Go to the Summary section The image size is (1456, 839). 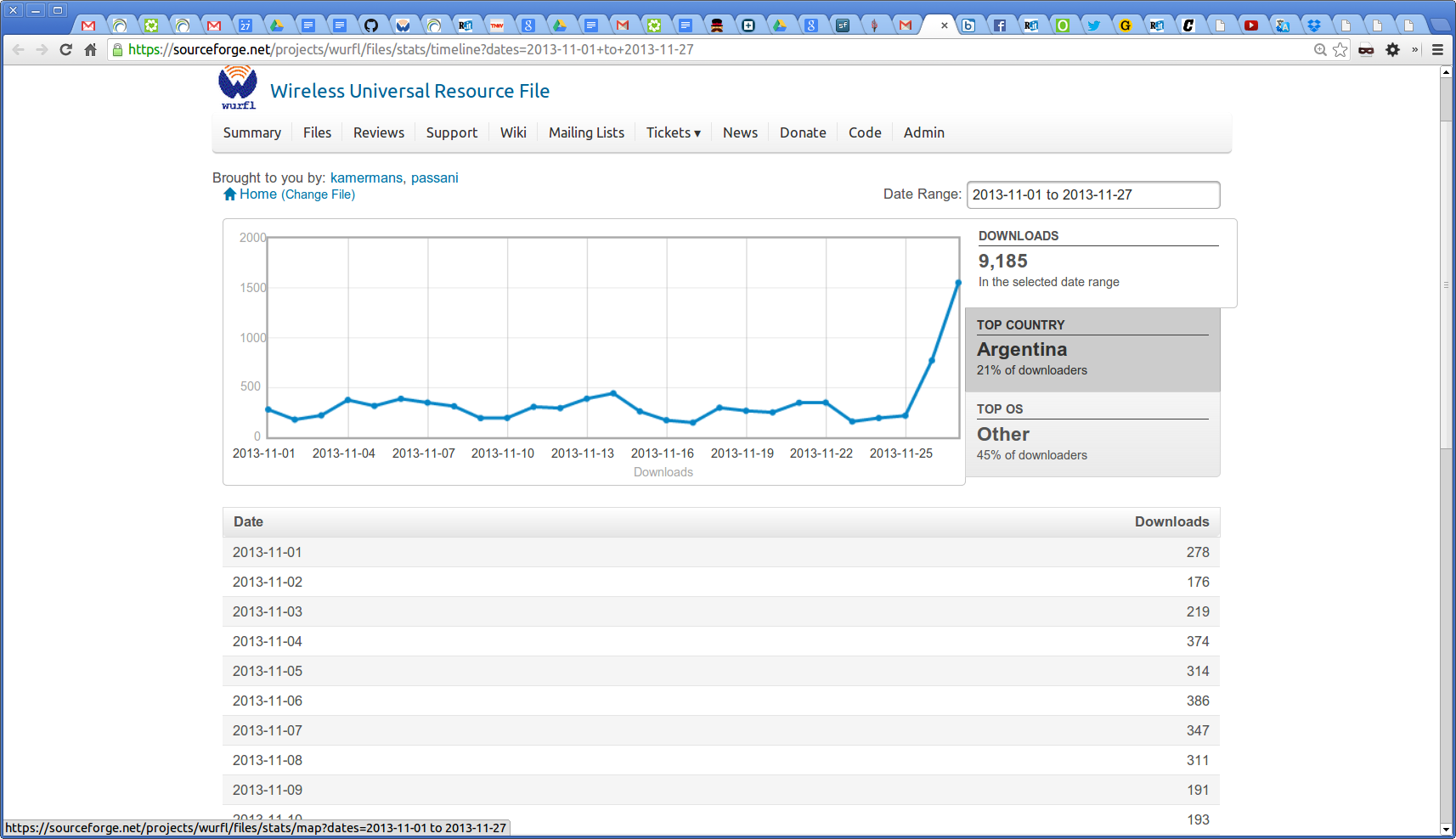[252, 132]
